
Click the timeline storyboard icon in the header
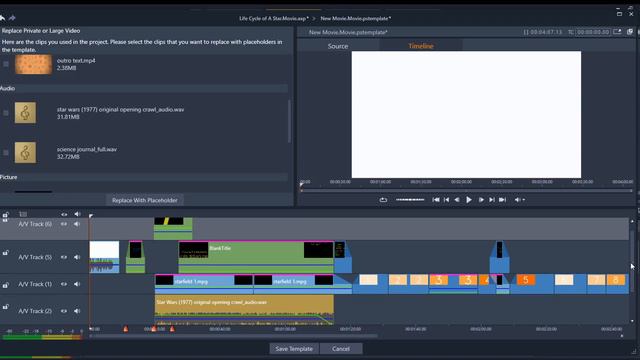tap(23, 214)
